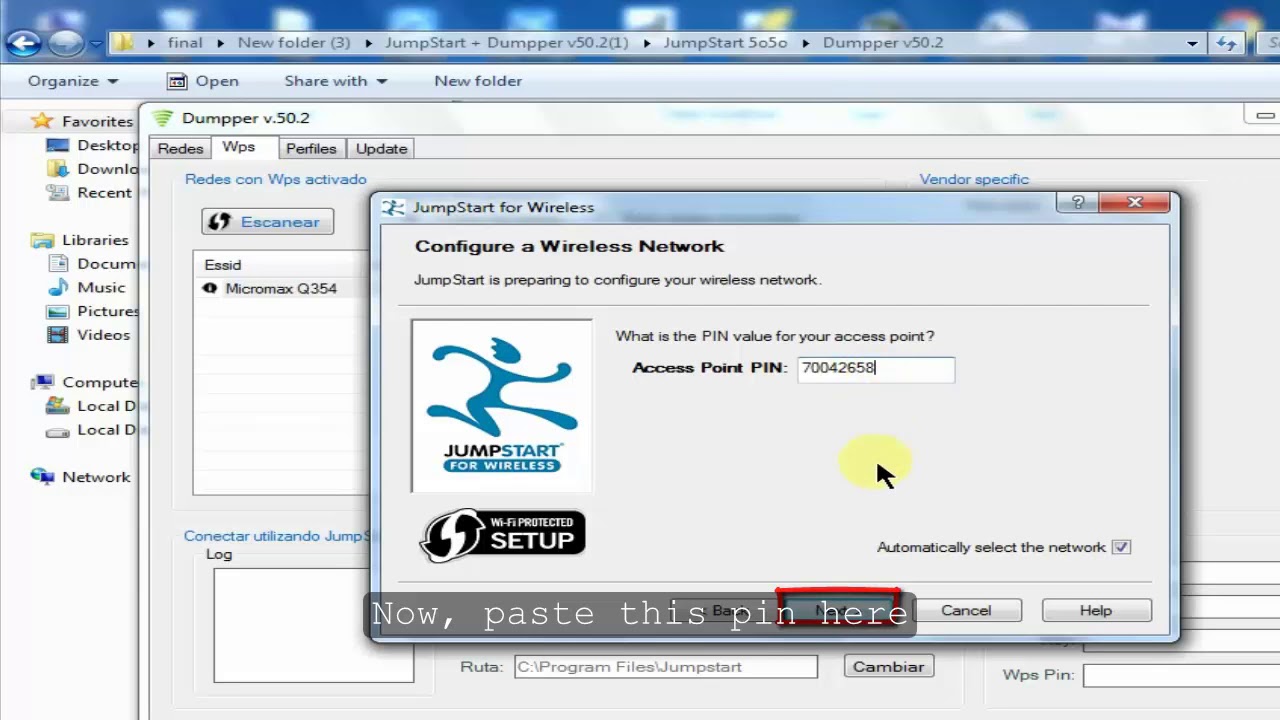The image size is (1280, 720).
Task: Select Favorites star in navigation pane
Action: click(42, 121)
